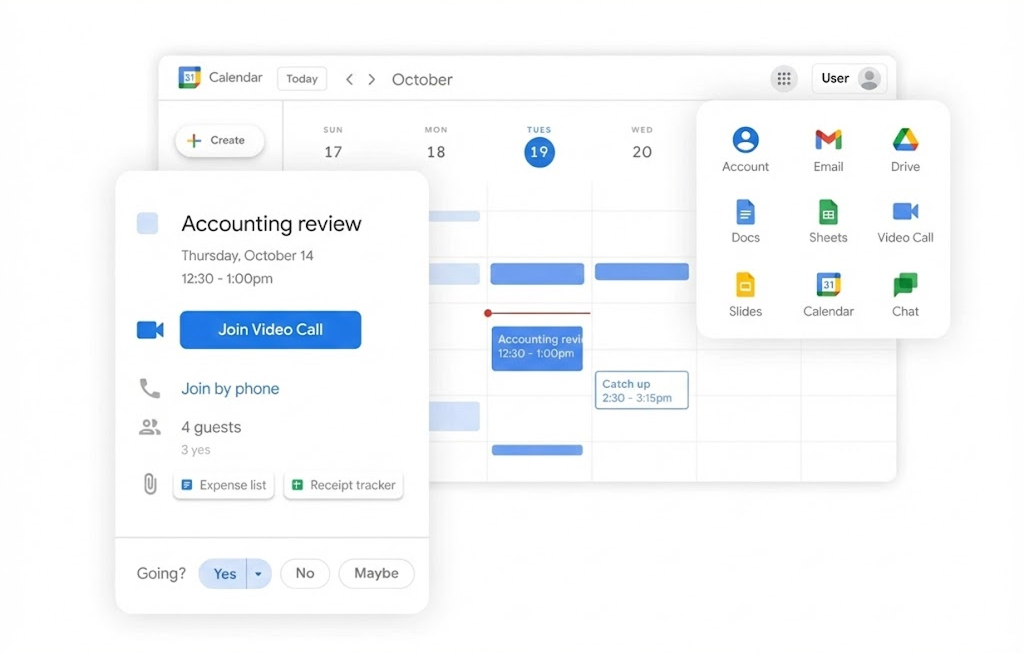Respond Yes to the Going prompt
The height and width of the screenshot is (653, 1024).
pos(224,574)
